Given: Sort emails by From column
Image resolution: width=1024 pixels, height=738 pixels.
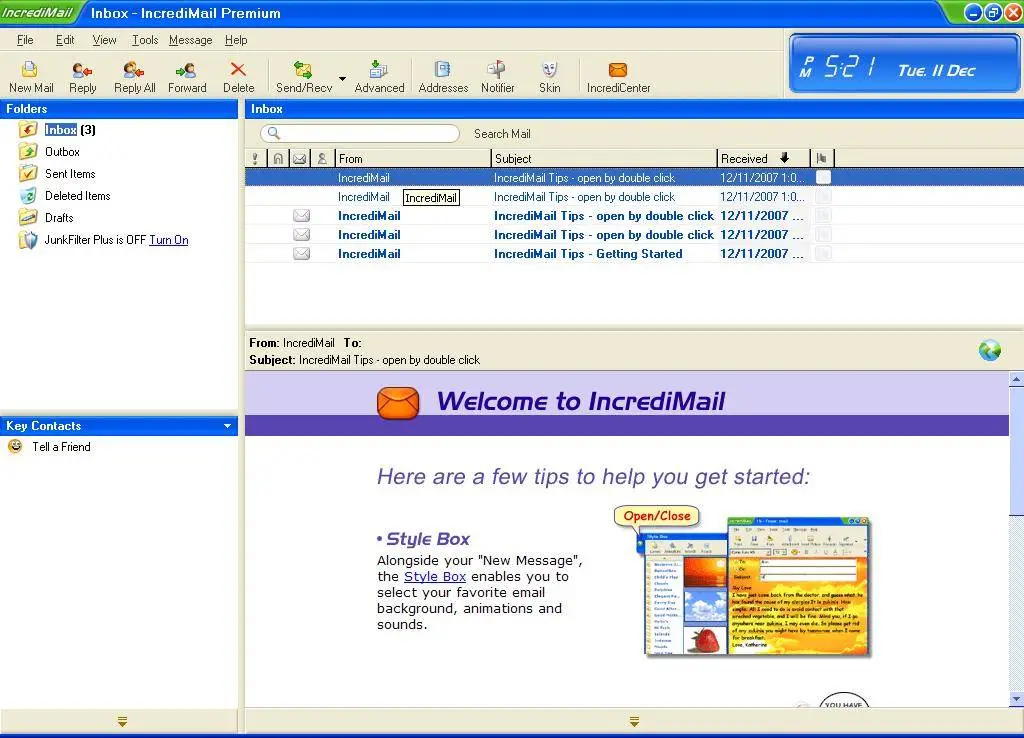Looking at the screenshot, I should click(x=413, y=158).
